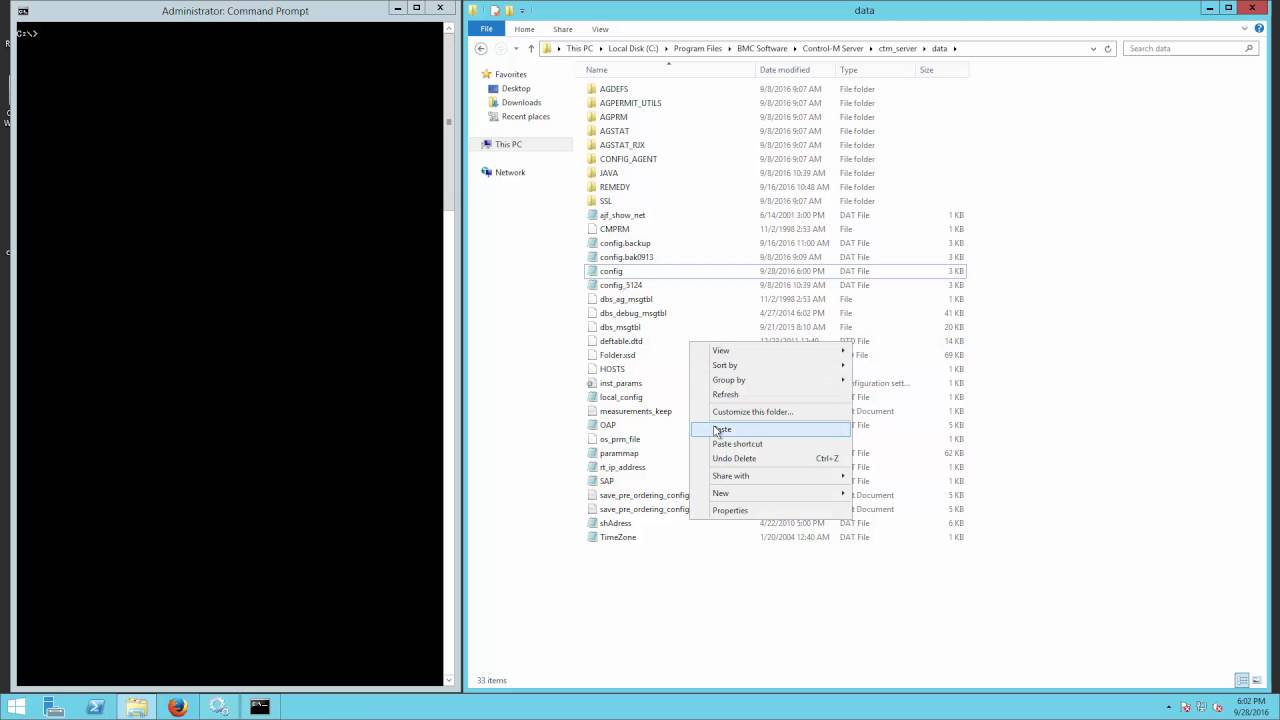The image size is (1280, 720).
Task: Launch Firefox from the taskbar
Action: [178, 707]
